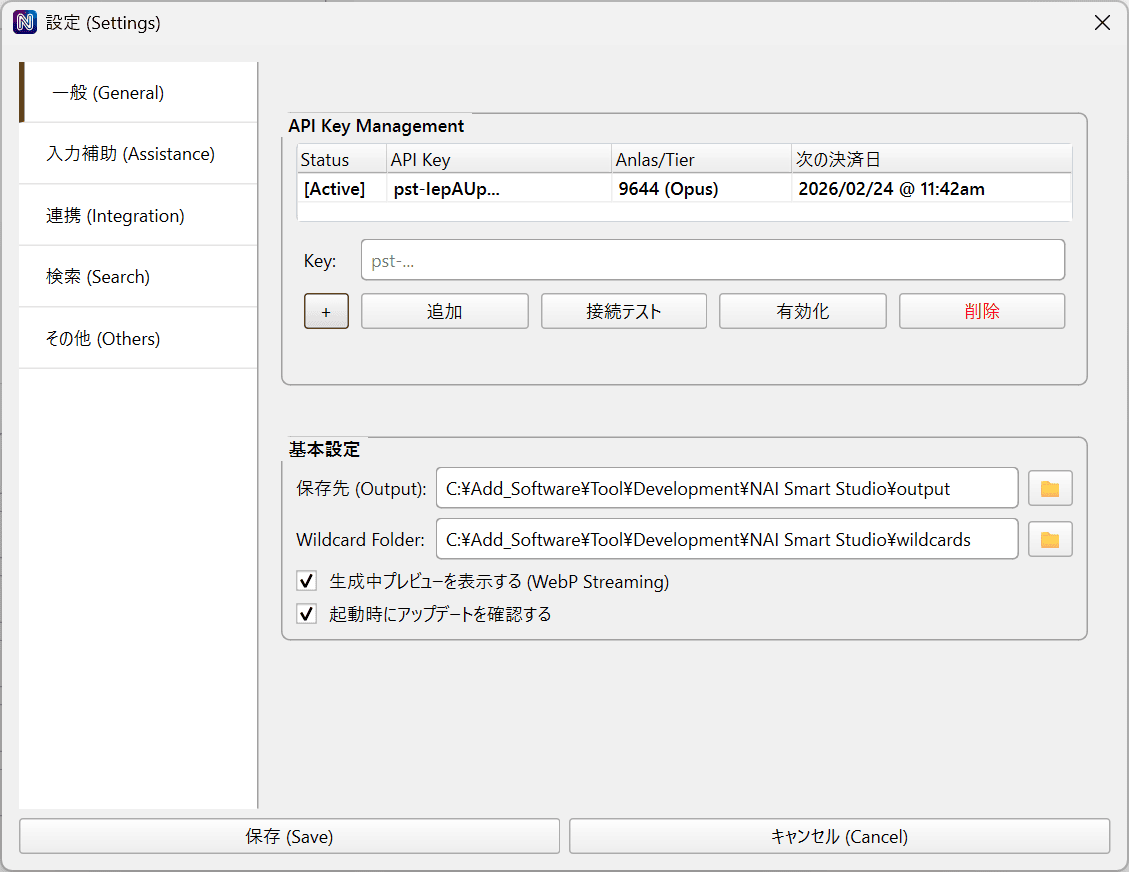Disable the check updates on startup checkbox
1129x872 pixels.
(x=307, y=614)
